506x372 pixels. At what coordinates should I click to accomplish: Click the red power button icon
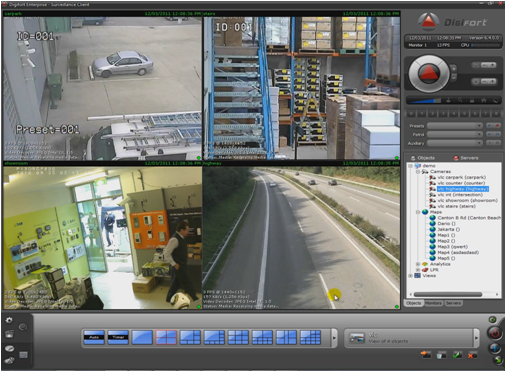pyautogui.click(x=495, y=333)
